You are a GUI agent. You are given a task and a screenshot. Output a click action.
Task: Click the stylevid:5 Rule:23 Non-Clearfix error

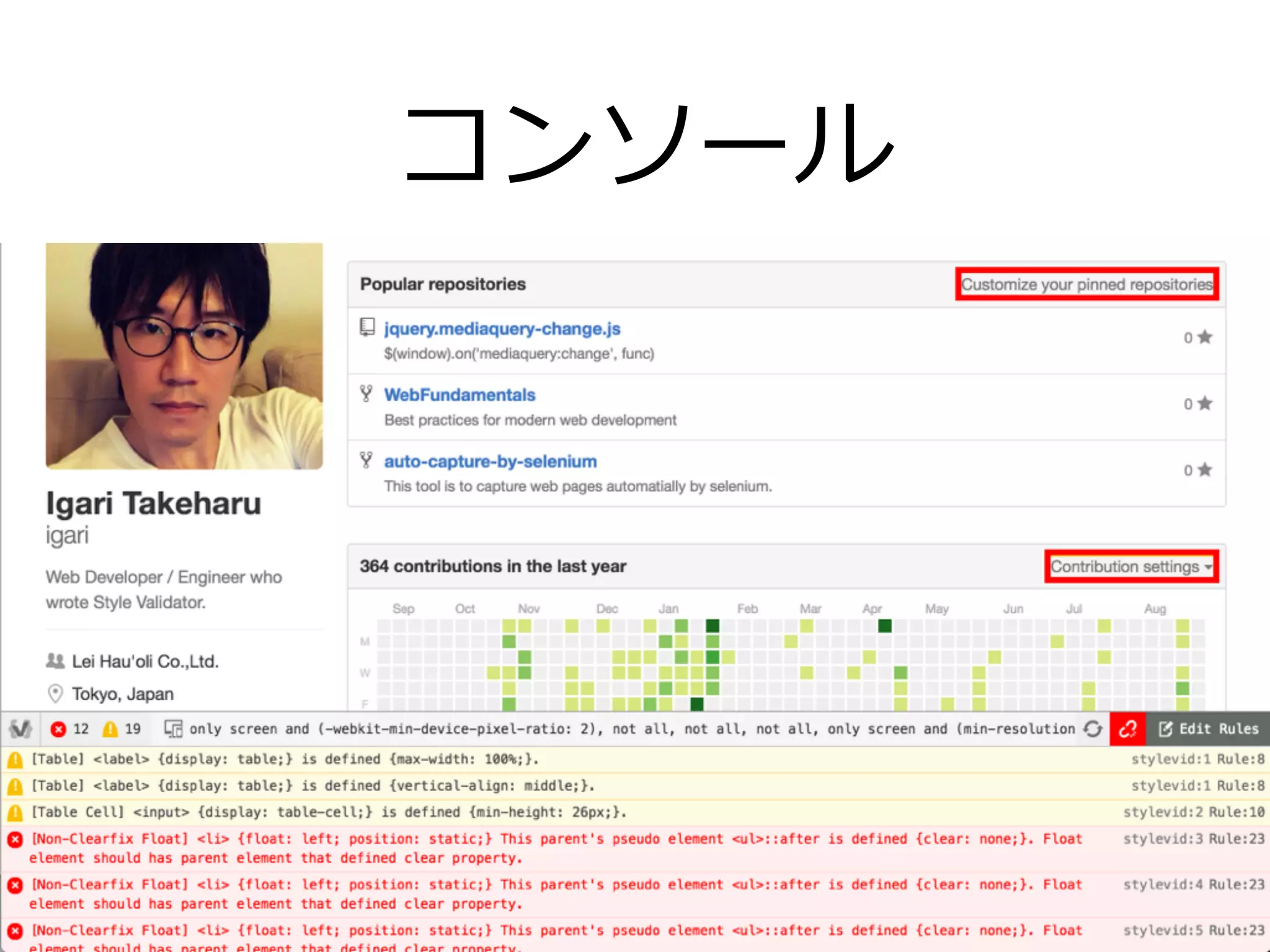635,936
